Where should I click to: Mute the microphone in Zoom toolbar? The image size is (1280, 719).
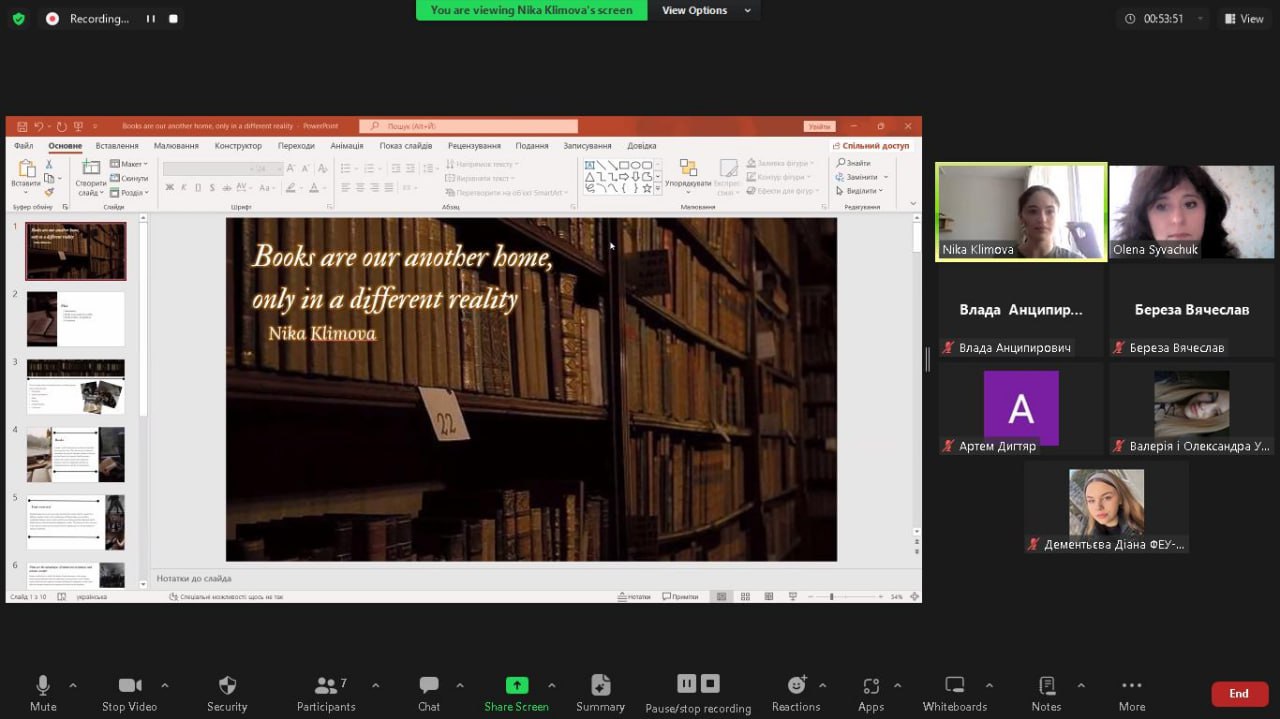(x=43, y=685)
